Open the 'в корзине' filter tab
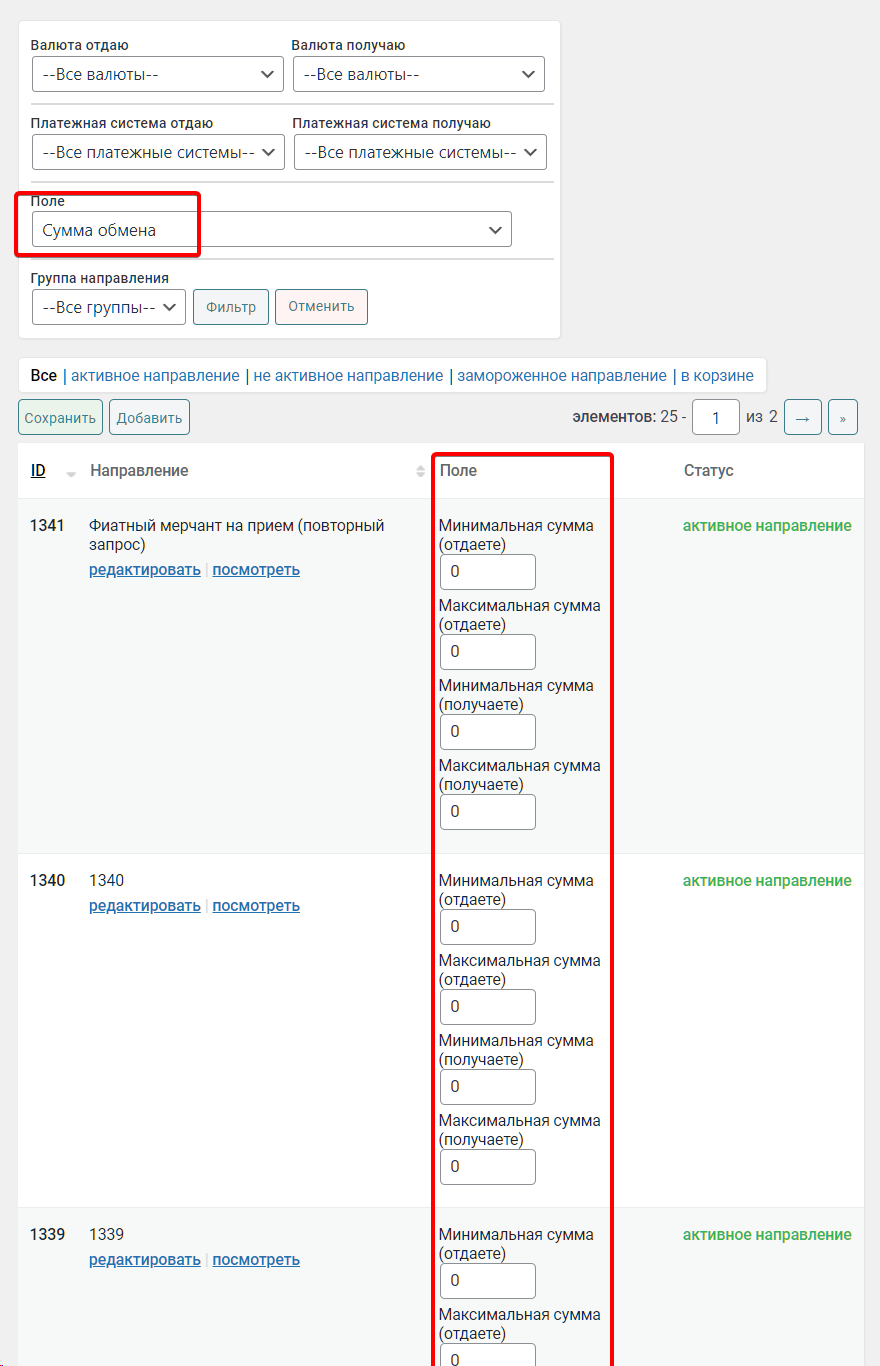 [x=717, y=376]
